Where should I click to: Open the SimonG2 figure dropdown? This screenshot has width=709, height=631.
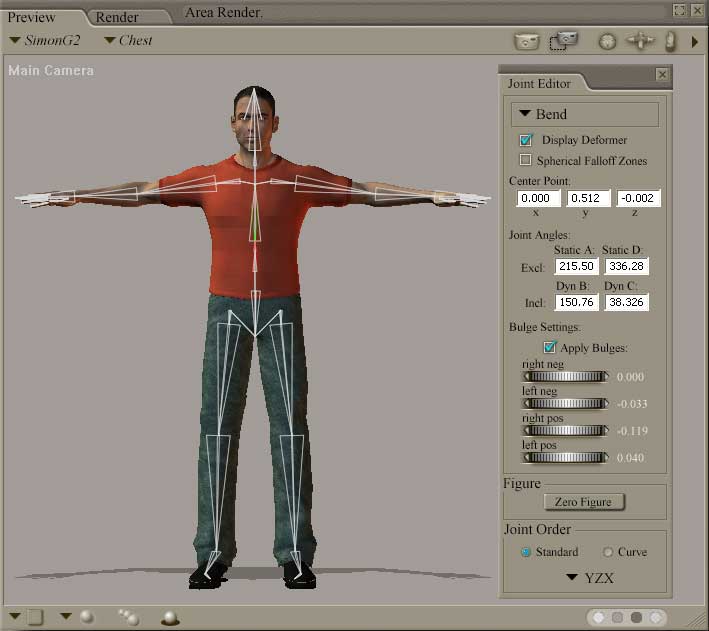[45, 41]
